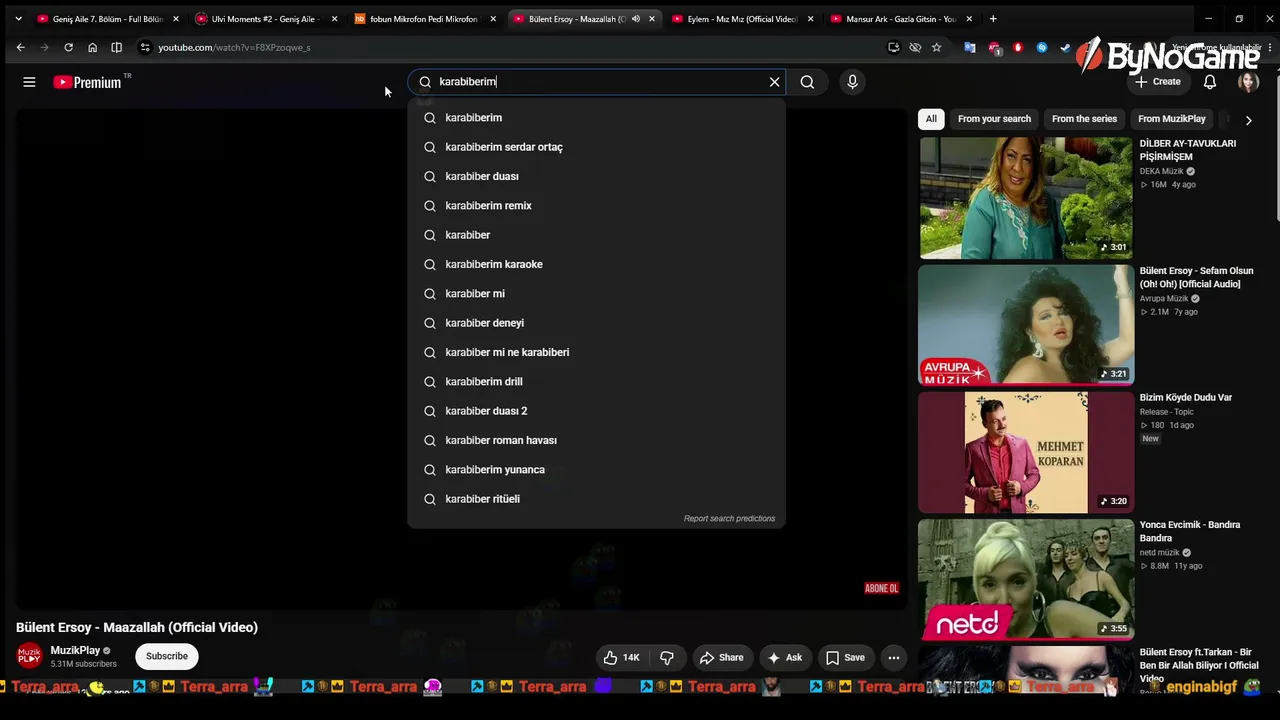Open the browser reading mode icon
The height and width of the screenshot is (720, 1280).
point(116,47)
